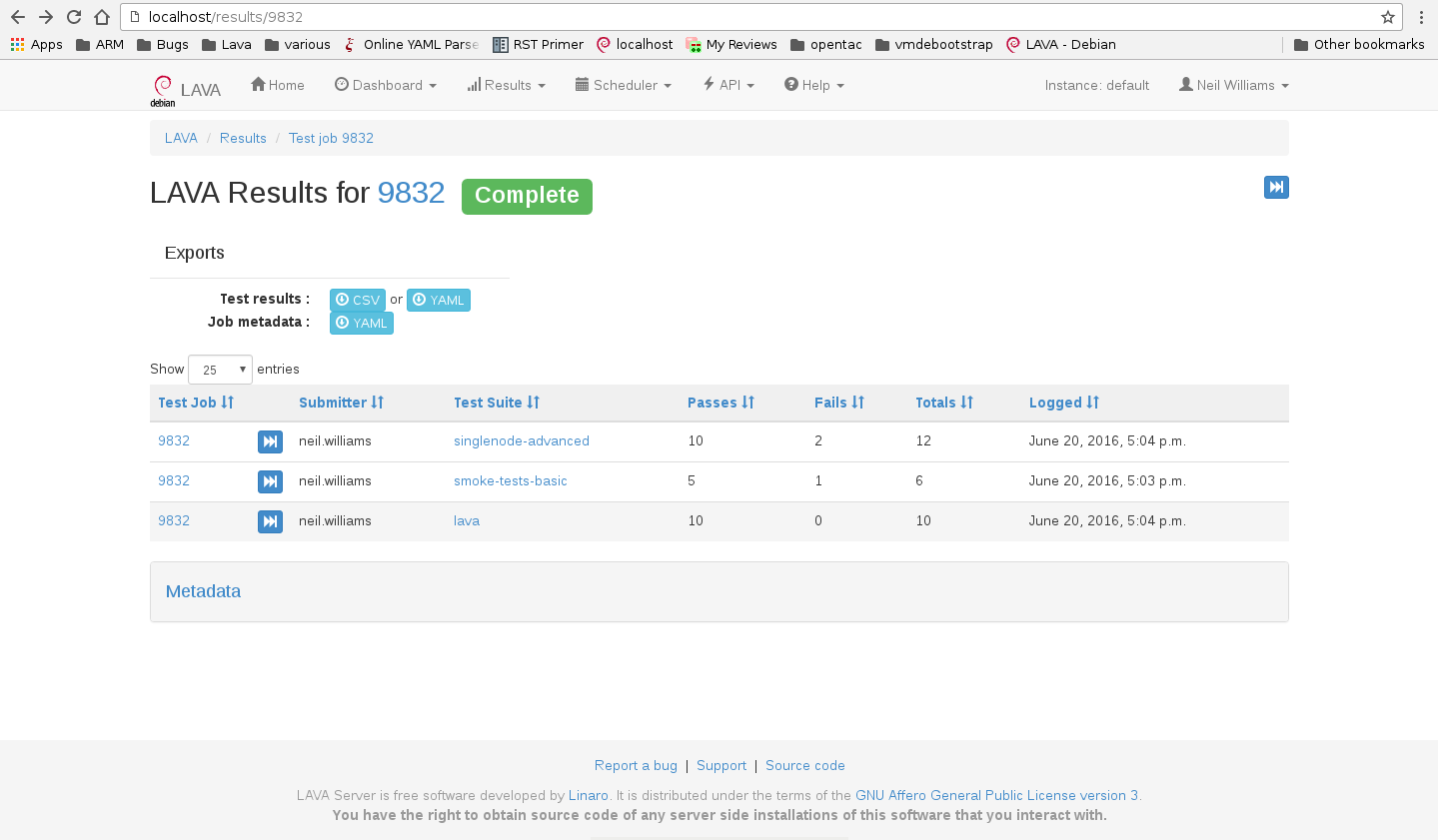Download job metadata as YAML
This screenshot has height=840, width=1438.
coord(361,323)
